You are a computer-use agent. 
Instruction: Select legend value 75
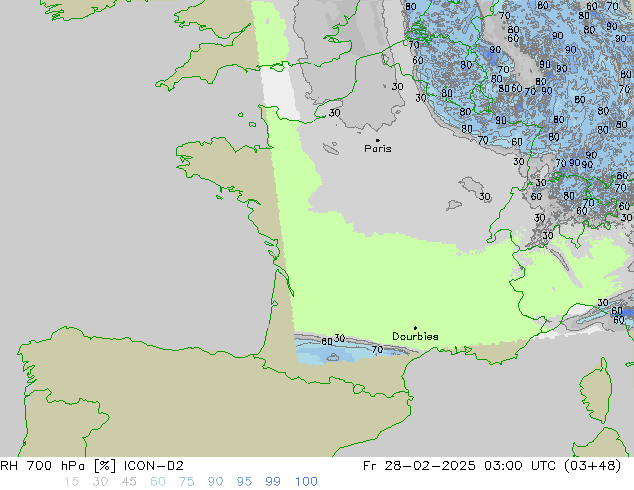coord(186,482)
